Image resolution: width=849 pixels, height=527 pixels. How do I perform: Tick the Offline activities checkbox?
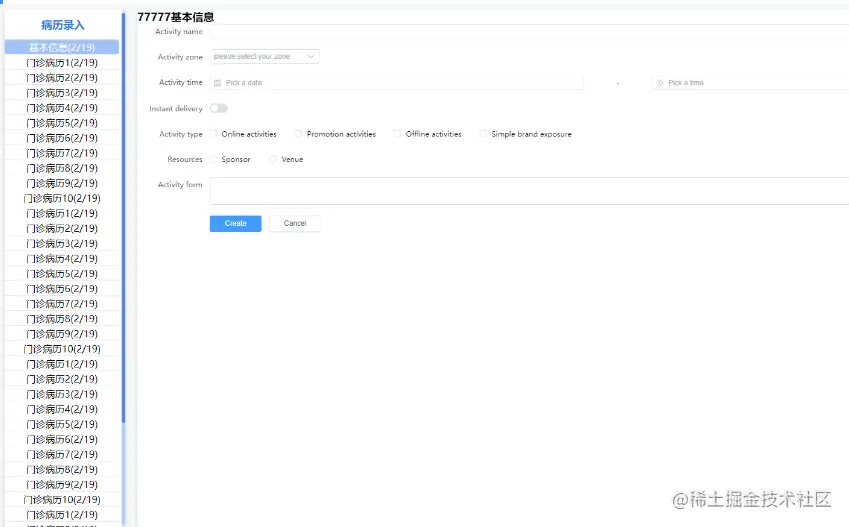coord(397,134)
